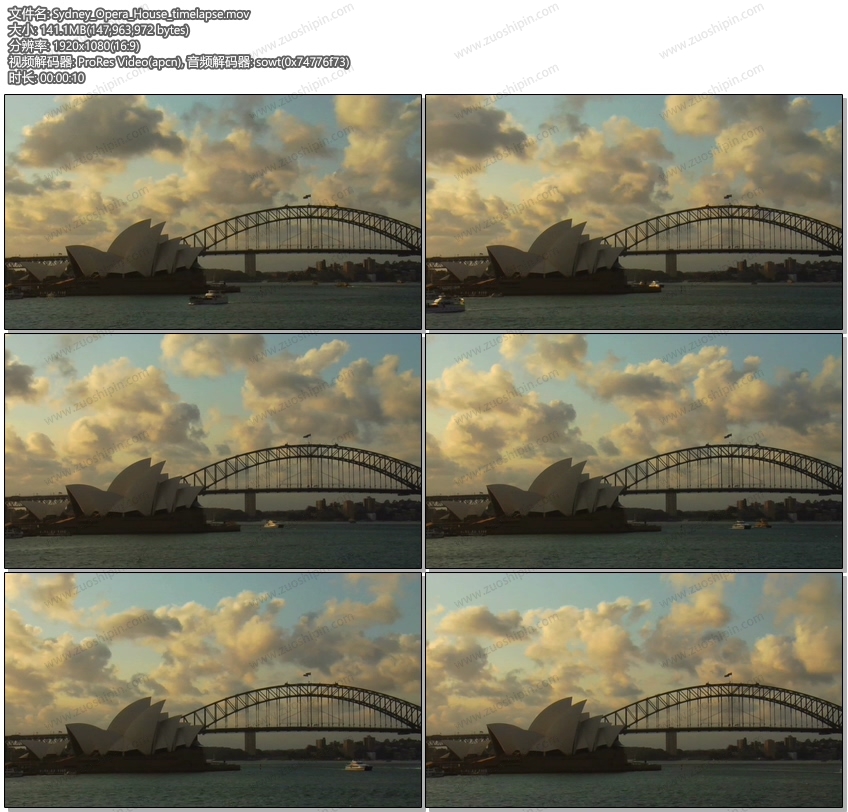Click the ProRes Video(apcn) codec line
The width and height of the screenshot is (848, 812).
coord(130,62)
